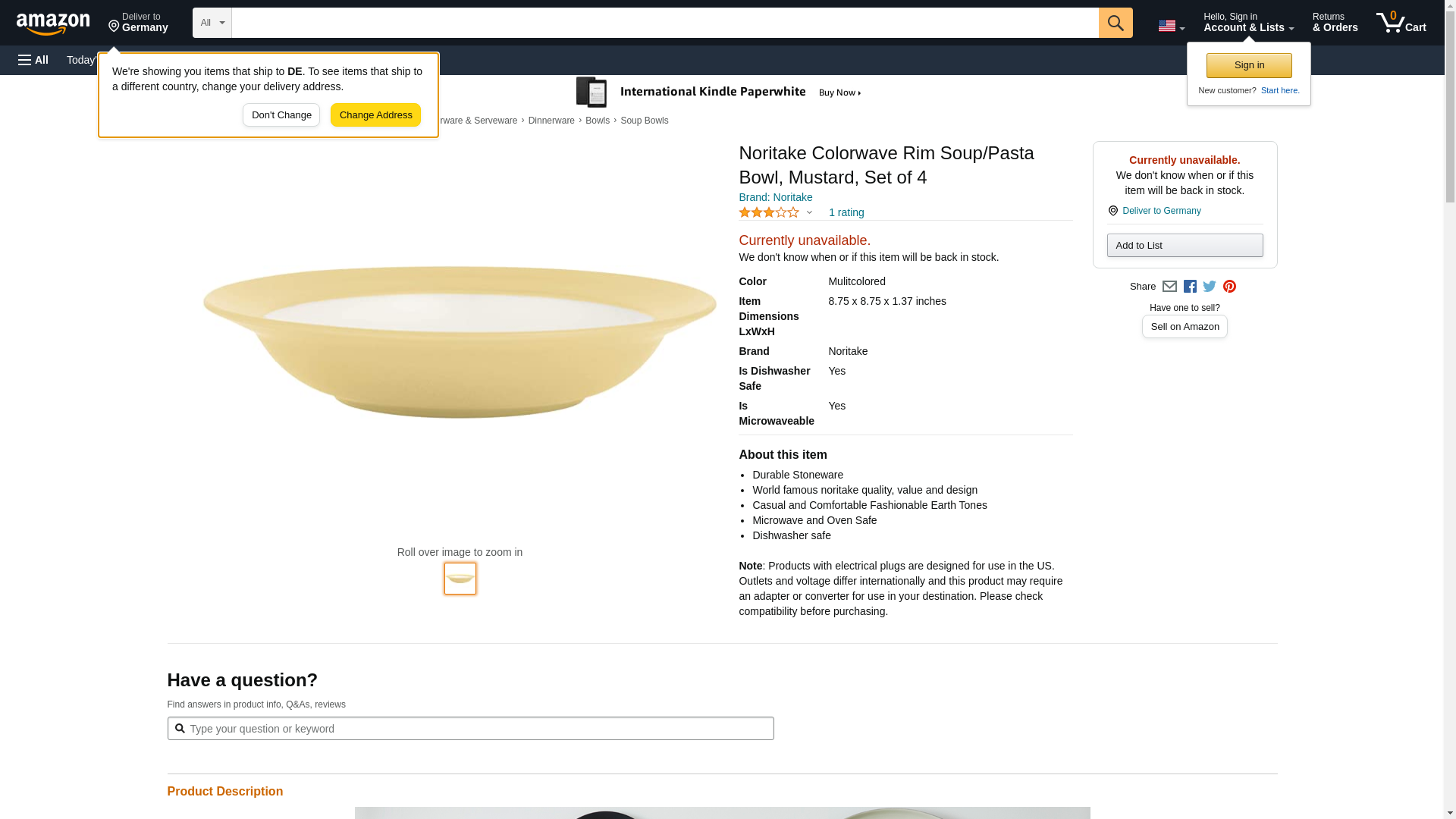This screenshot has height=819, width=1456.
Task: Open the All hamburger menu
Action: (33, 60)
